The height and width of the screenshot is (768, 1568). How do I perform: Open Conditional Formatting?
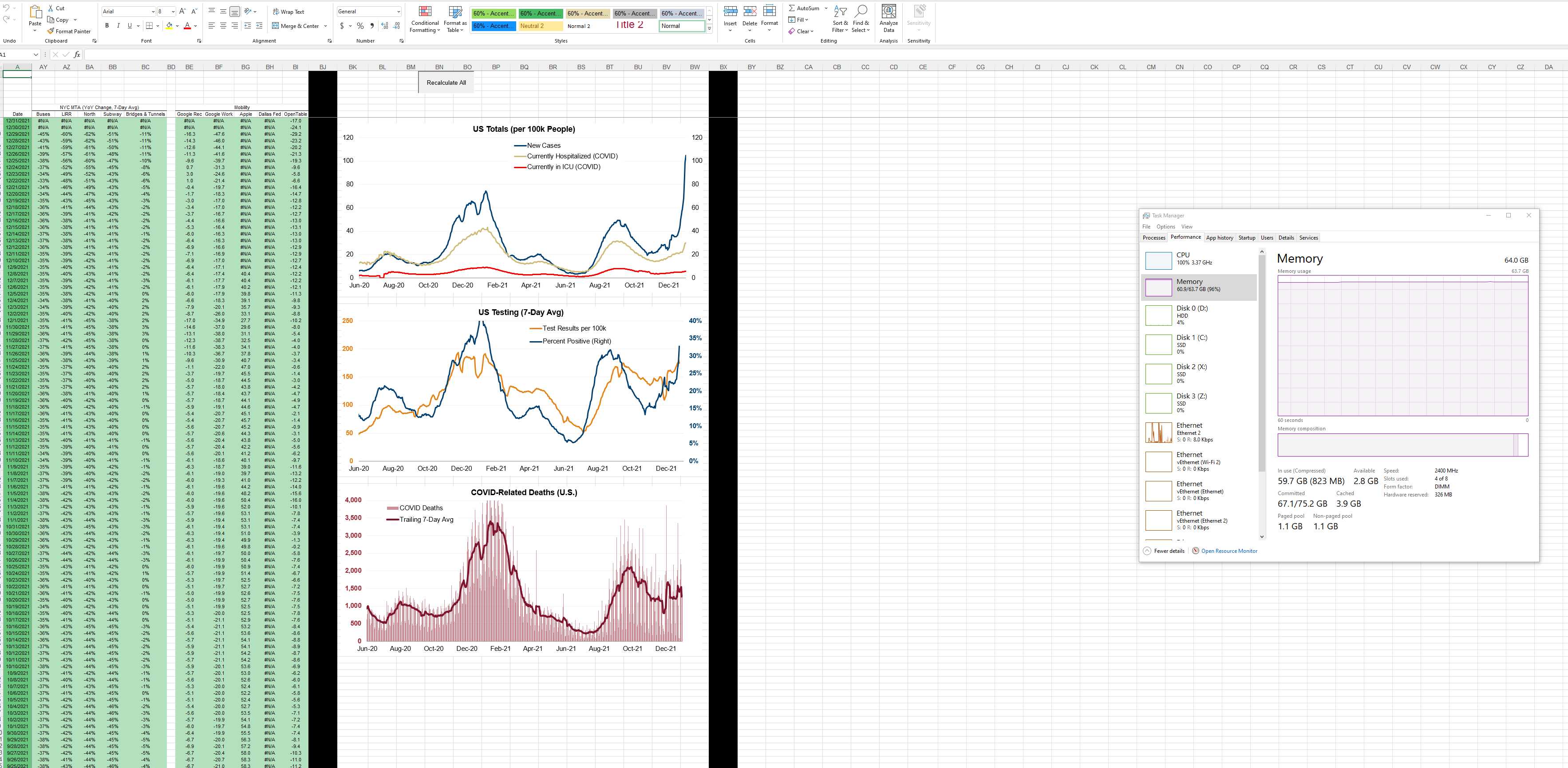pyautogui.click(x=424, y=19)
